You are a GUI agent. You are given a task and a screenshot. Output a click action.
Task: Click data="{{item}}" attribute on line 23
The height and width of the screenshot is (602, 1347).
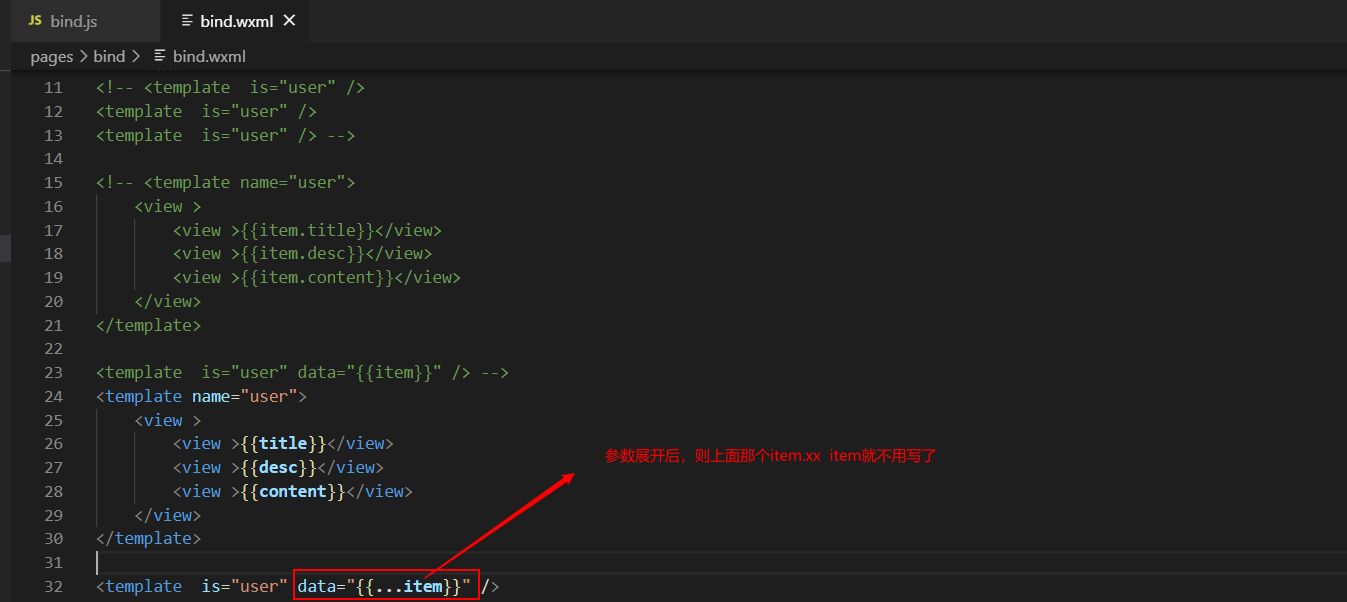click(369, 373)
